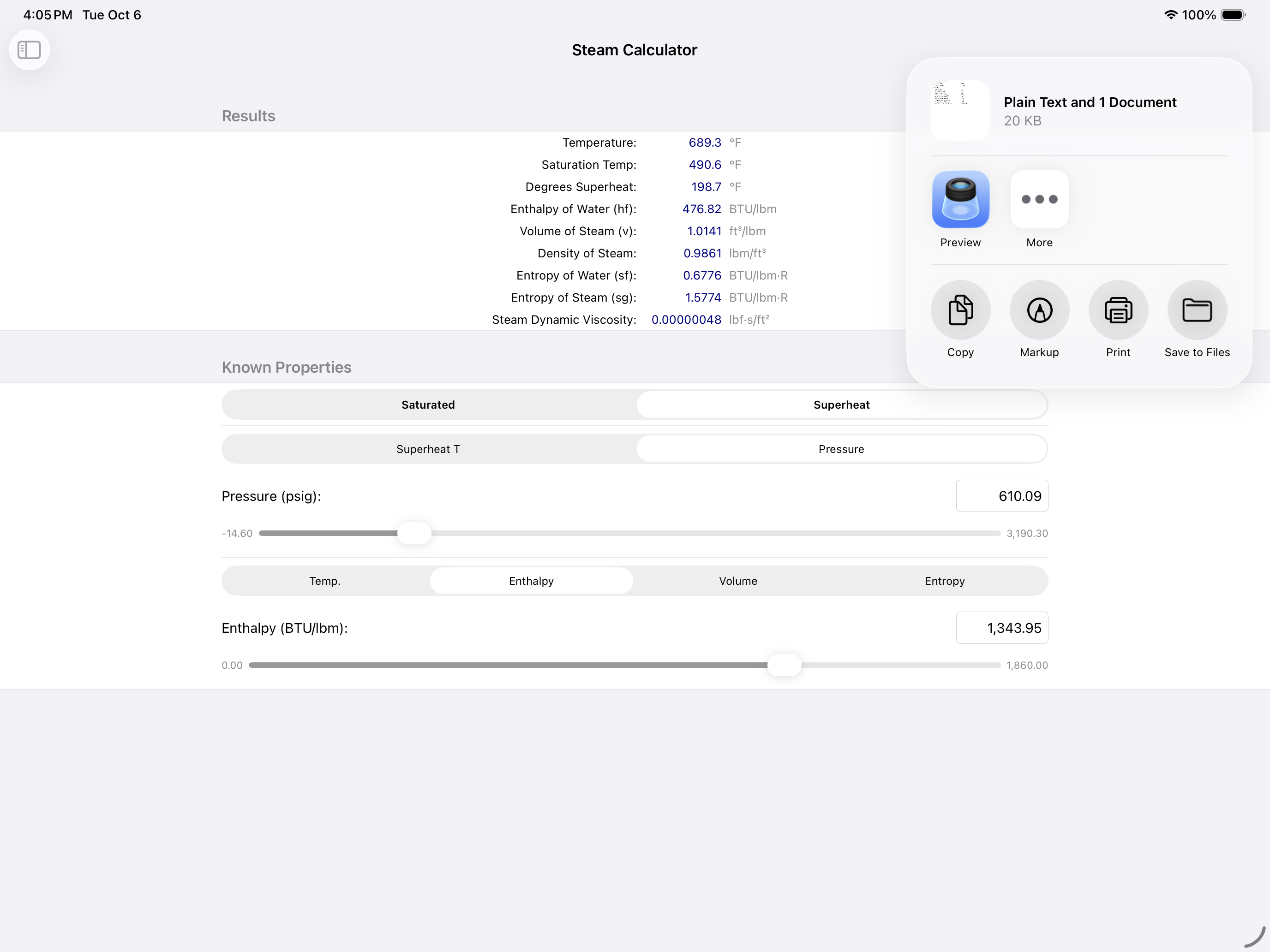Click 'Plain Text and 1 Document' header

[1090, 102]
